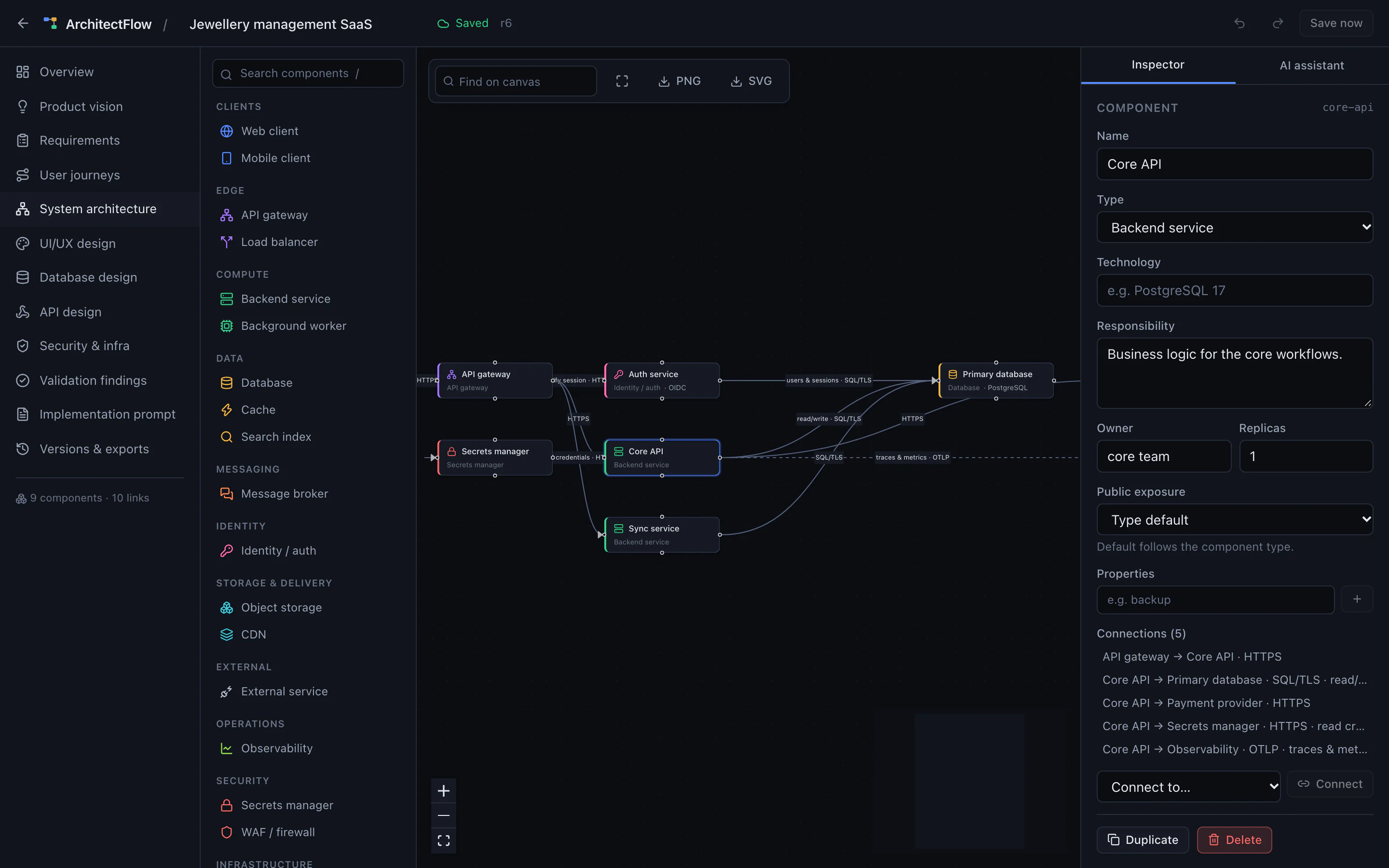Click the Duplicate button

[1142, 840]
